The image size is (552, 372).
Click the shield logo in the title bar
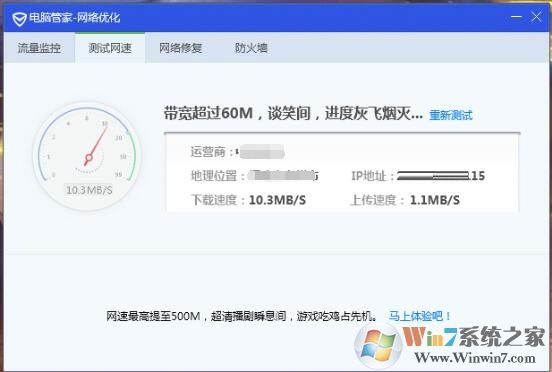(x=19, y=18)
